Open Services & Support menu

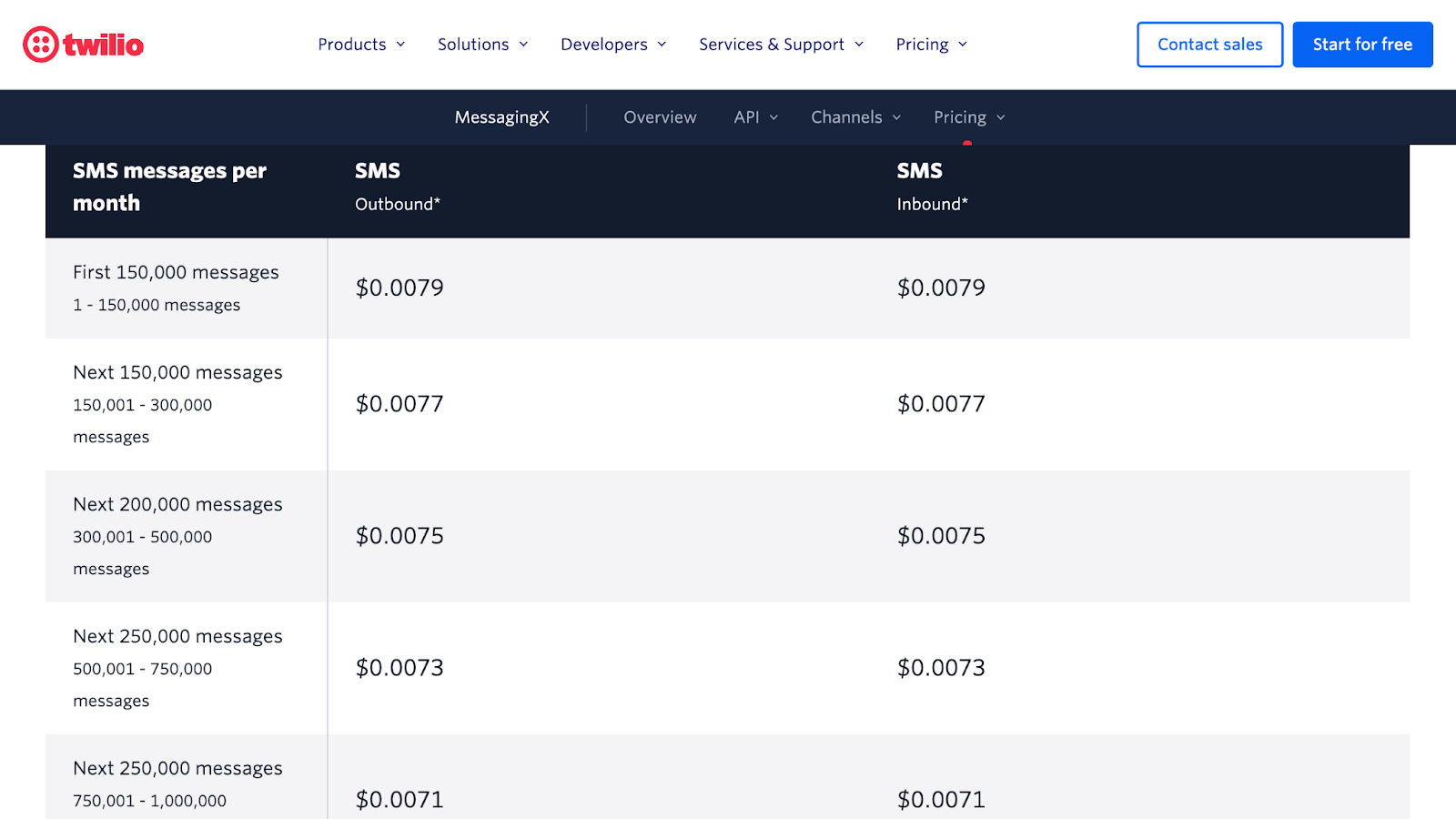(x=772, y=45)
